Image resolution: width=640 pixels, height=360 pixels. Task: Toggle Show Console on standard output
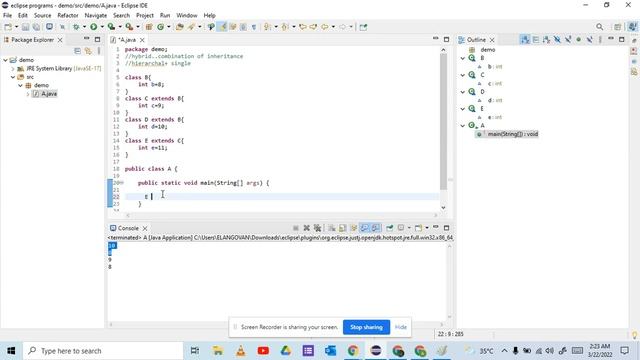click(364, 228)
